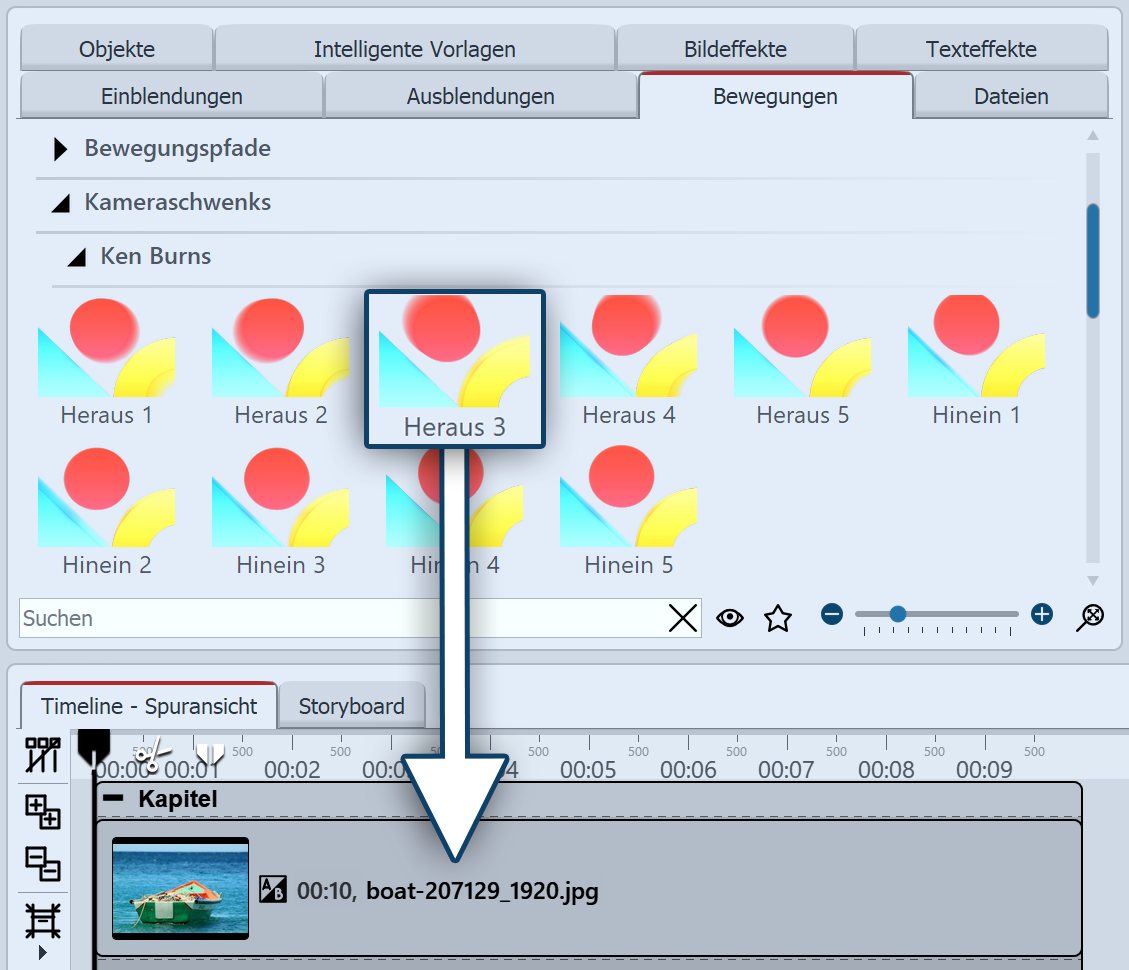Collapse the Kapitel track with minus
1129x970 pixels.
tap(113, 797)
